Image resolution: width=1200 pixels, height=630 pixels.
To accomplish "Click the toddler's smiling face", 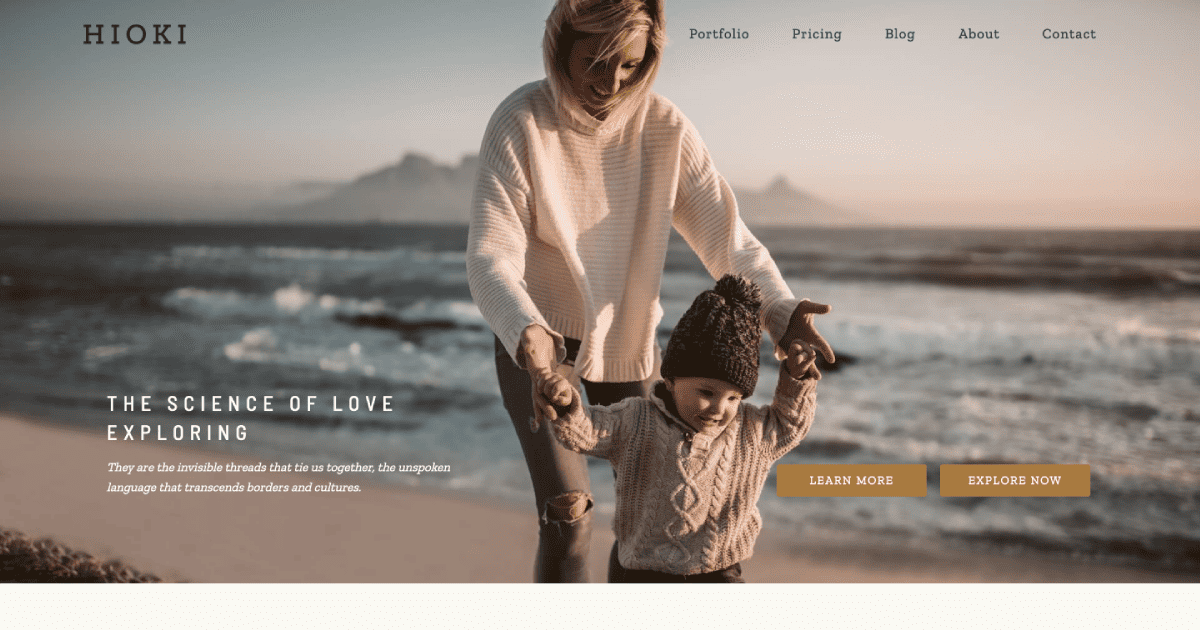I will 710,405.
